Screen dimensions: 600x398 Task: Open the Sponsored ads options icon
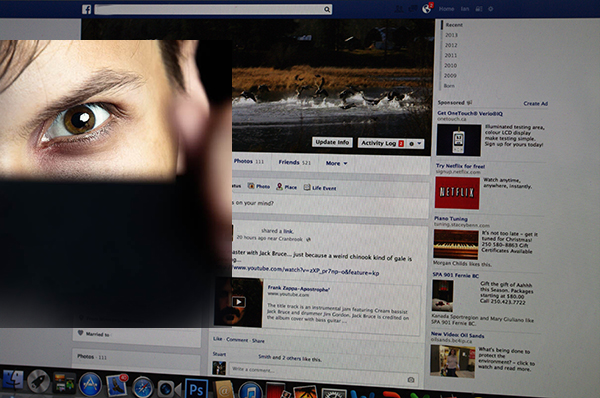(470, 103)
